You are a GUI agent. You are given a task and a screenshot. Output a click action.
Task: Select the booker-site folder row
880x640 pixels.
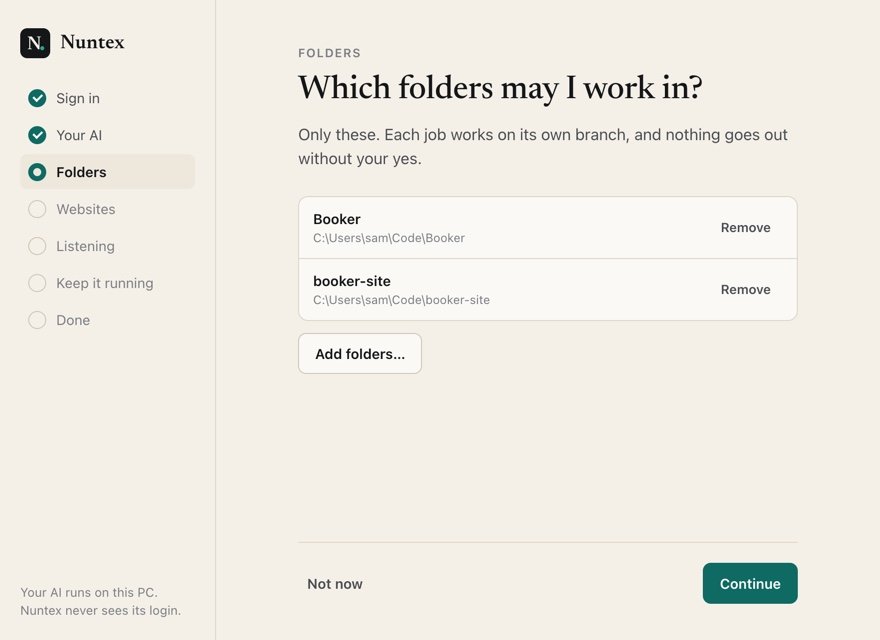548,290
